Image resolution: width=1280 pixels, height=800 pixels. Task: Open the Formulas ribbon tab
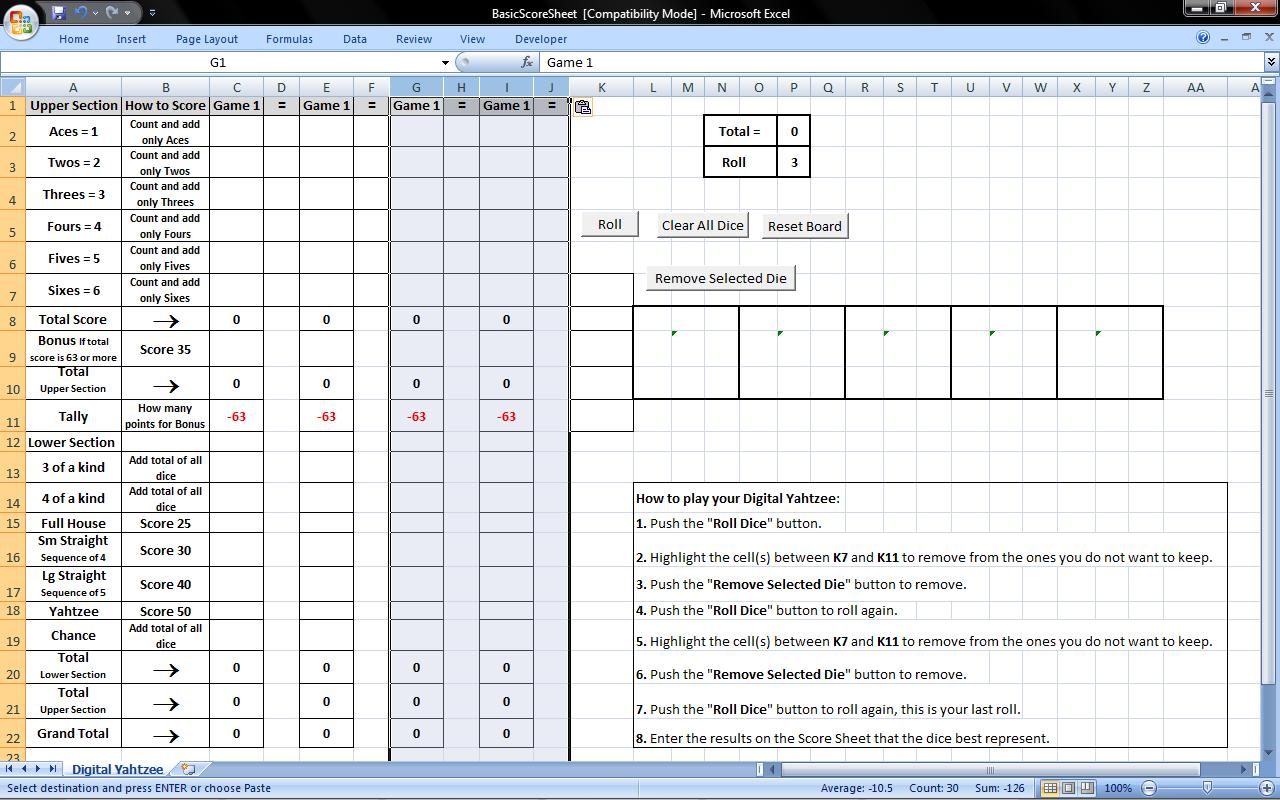pos(289,39)
